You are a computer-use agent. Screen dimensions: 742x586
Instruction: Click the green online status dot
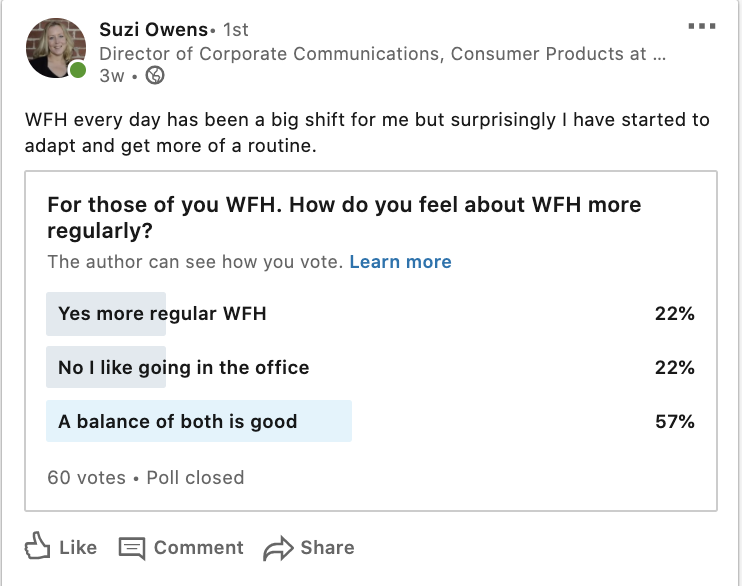(x=78, y=70)
